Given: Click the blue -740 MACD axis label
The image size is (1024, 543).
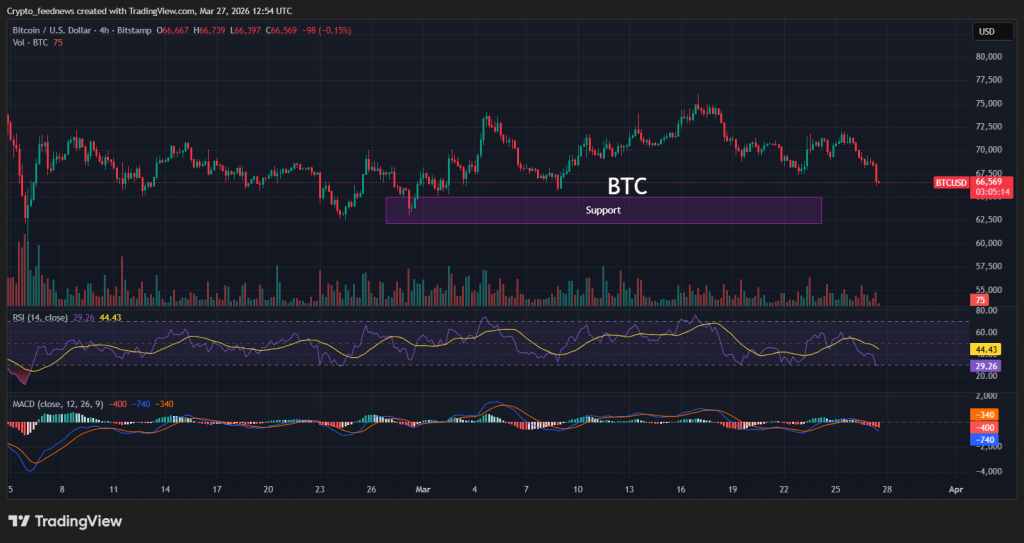Looking at the screenshot, I should (x=987, y=439).
